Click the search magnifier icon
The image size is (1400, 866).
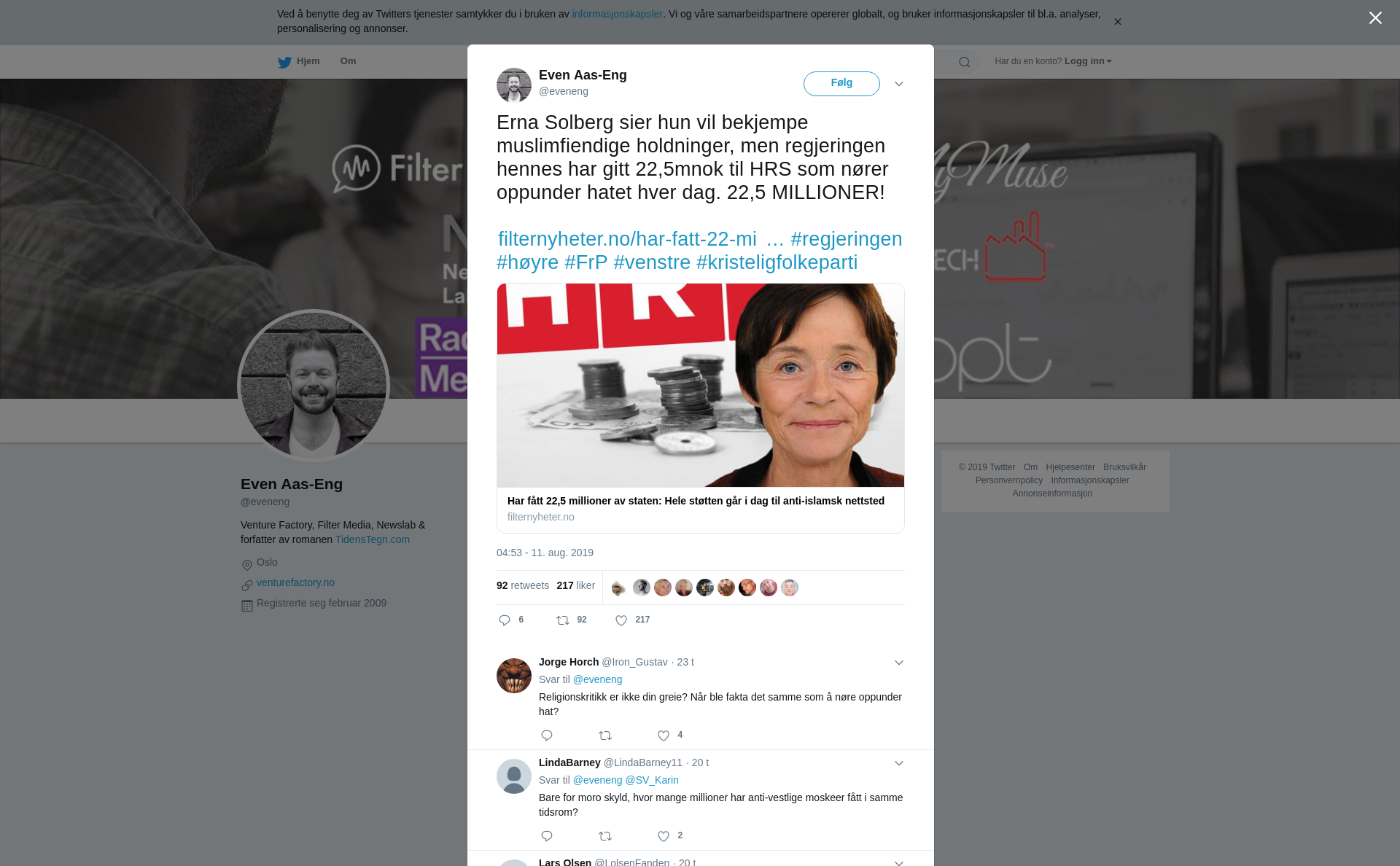[965, 62]
